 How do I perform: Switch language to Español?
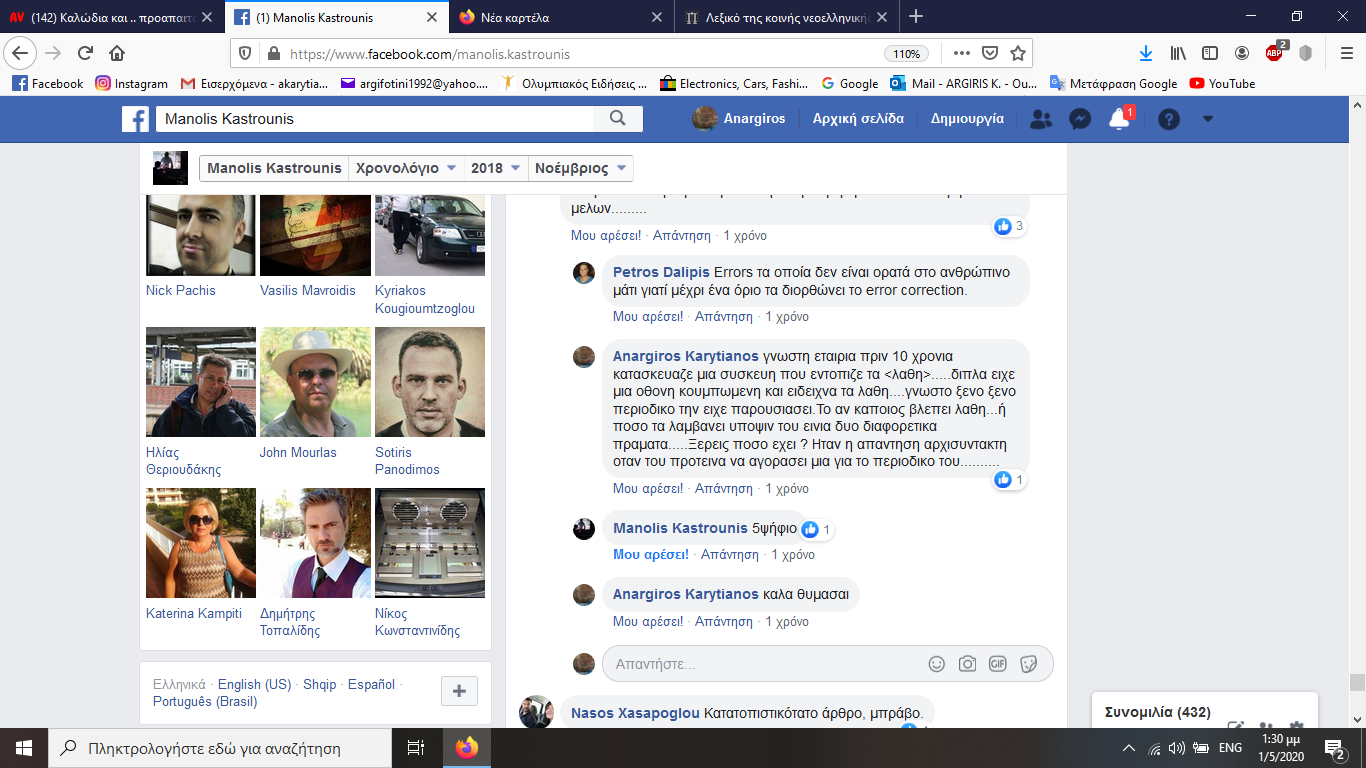(371, 685)
